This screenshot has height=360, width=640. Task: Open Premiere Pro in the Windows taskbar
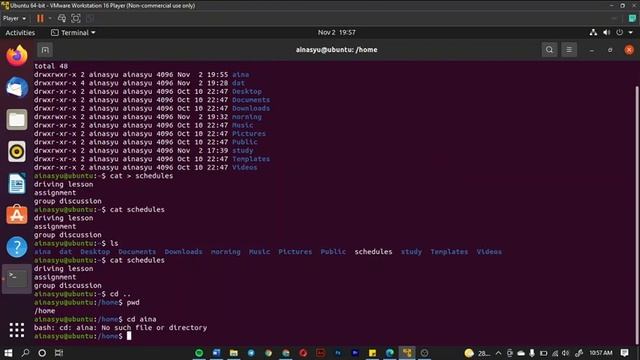coord(355,353)
